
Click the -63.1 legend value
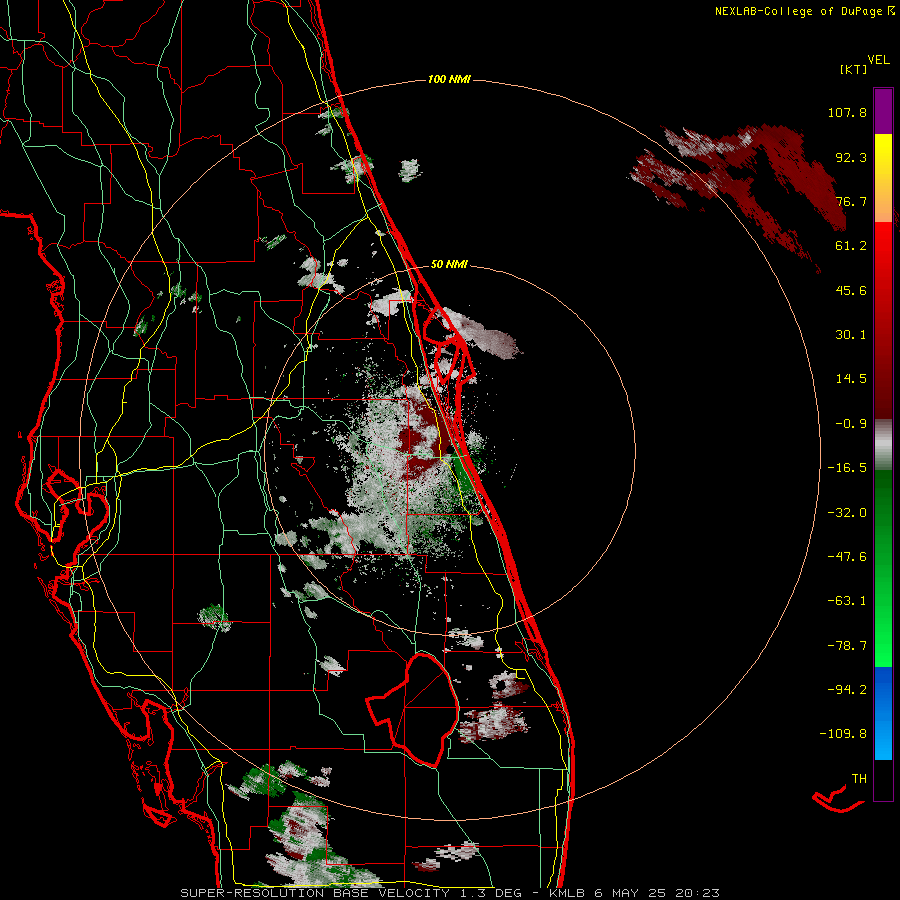pos(847,601)
